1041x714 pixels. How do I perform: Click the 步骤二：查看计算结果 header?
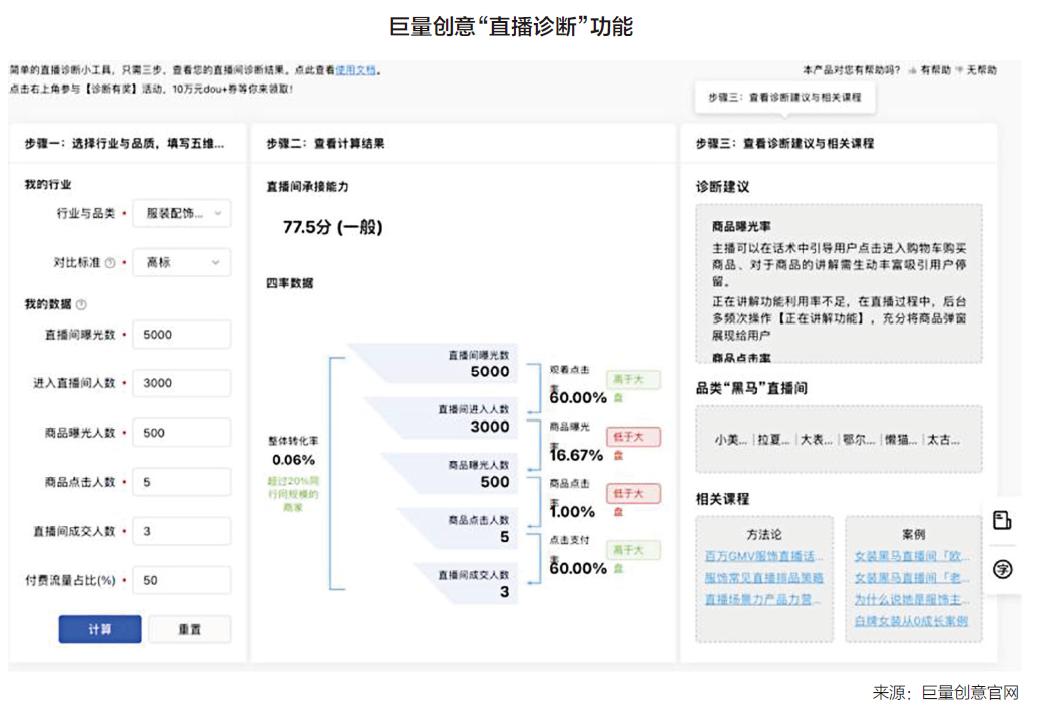pos(325,143)
